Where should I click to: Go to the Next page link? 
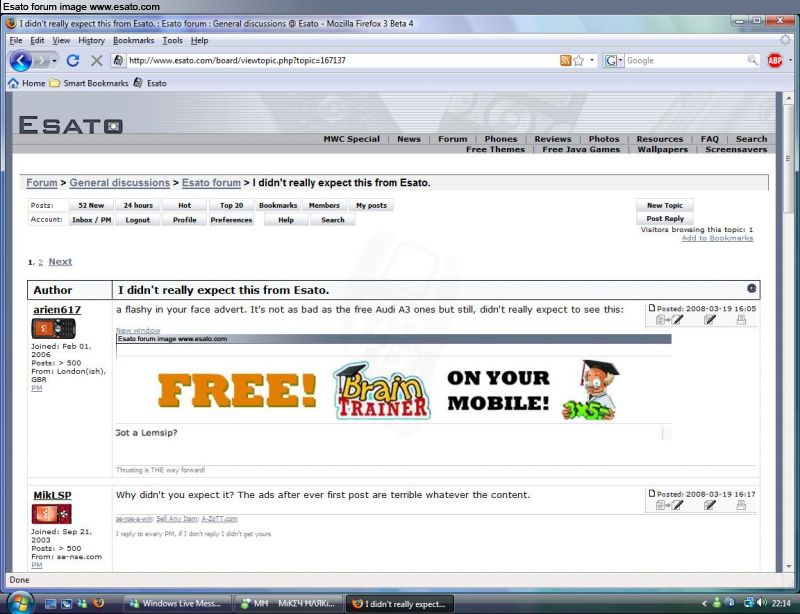[60, 262]
